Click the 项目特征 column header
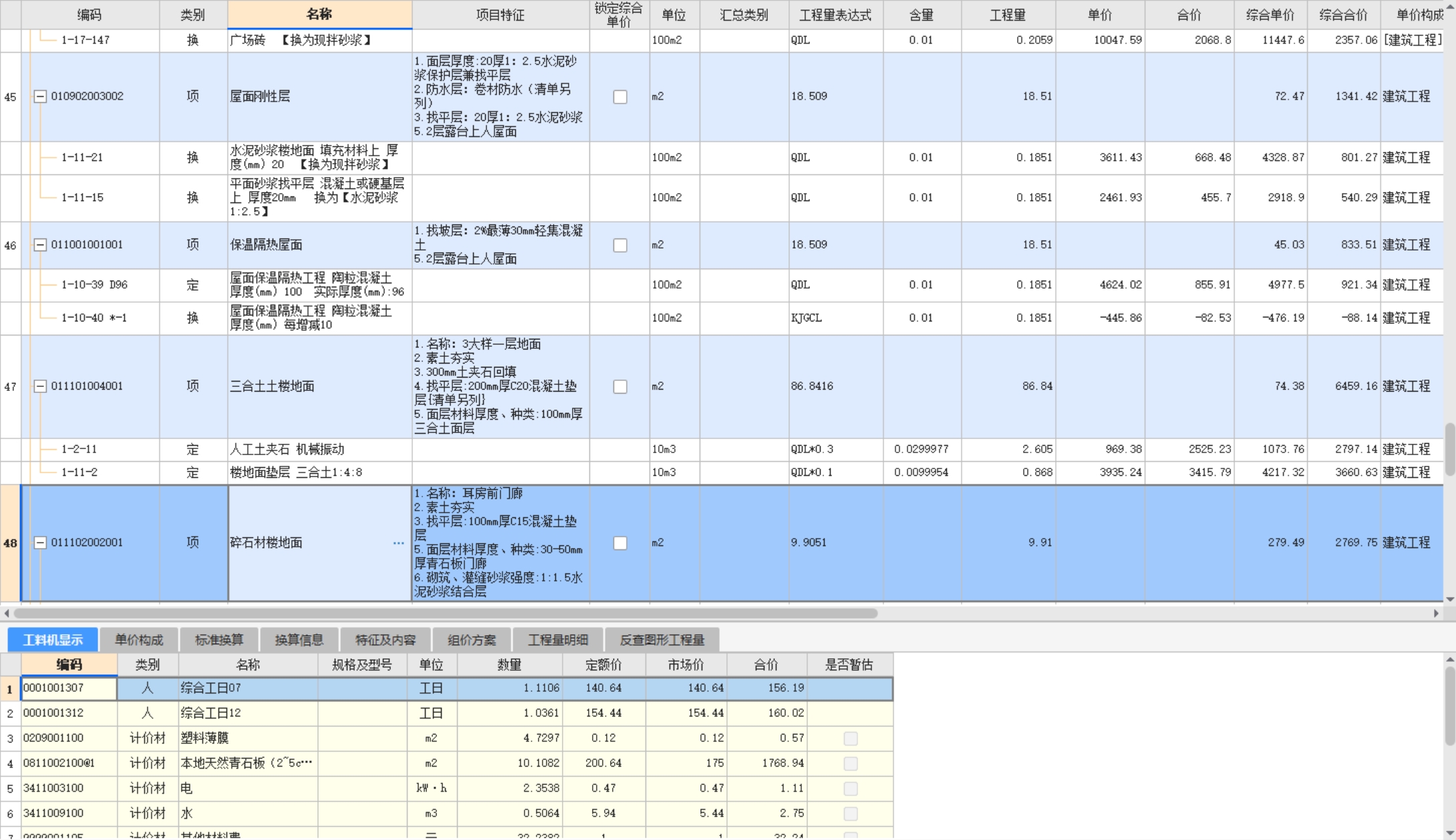Viewport: 1456px width, 840px height. pyautogui.click(x=500, y=15)
